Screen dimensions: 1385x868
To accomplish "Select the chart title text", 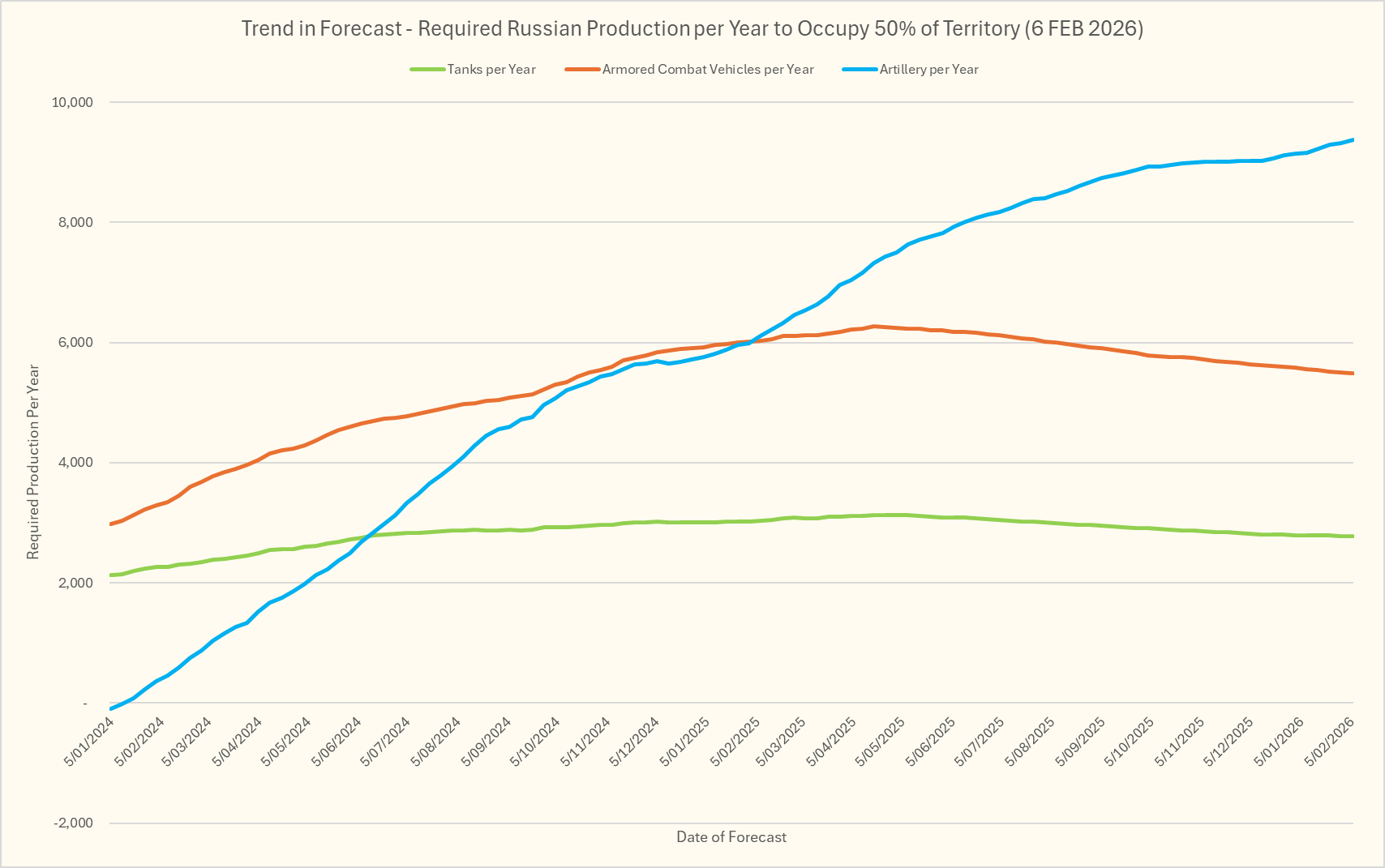I will point(692,29).
